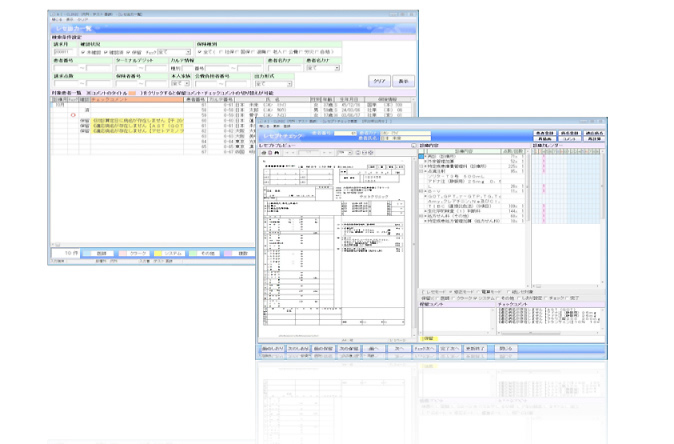
Task: Click the 閉じる button in receipt check window
Action: [505, 347]
